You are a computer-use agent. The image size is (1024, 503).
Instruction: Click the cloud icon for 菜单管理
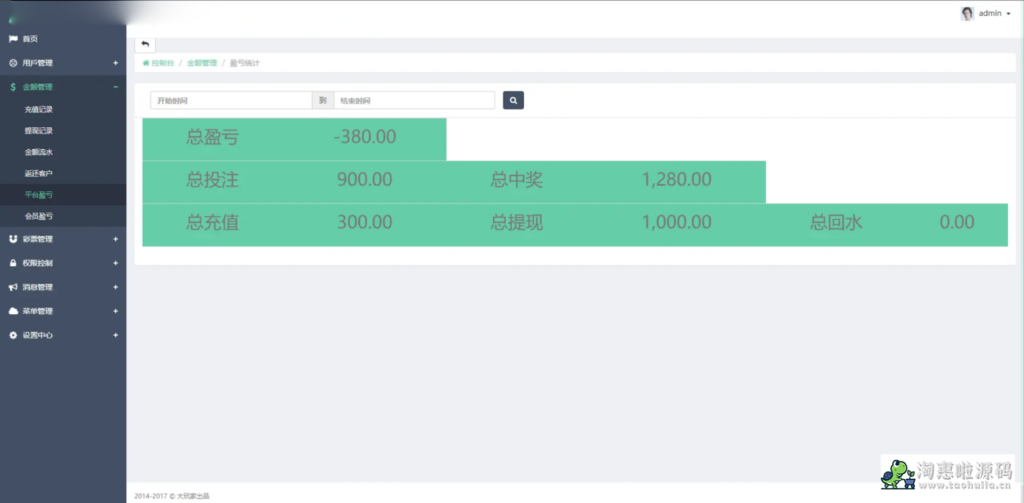[13, 311]
